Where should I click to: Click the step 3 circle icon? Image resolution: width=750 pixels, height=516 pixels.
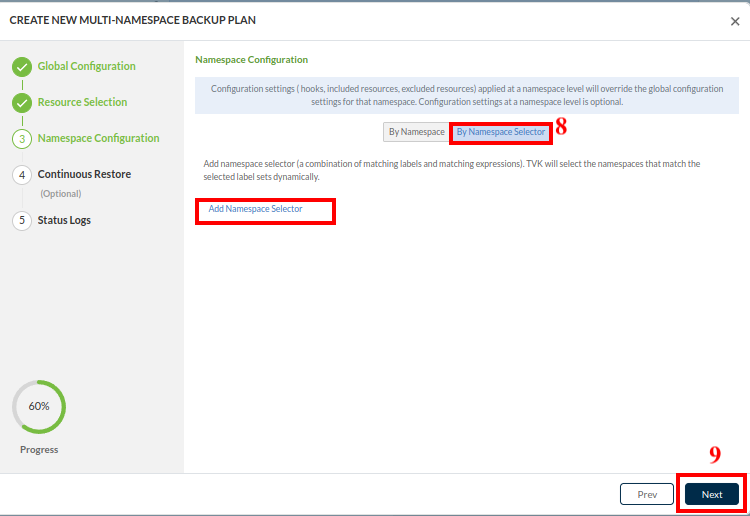point(22,139)
